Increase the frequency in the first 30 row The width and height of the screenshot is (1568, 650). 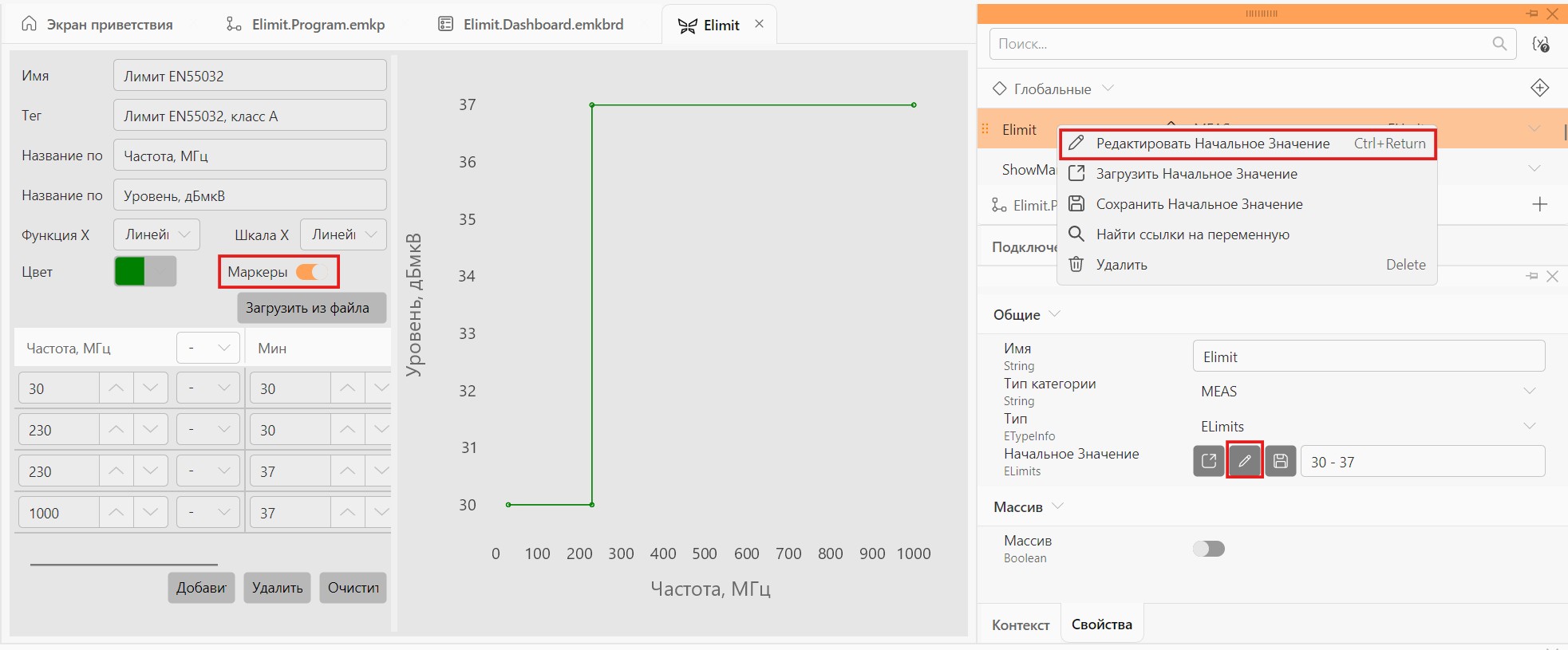(x=116, y=388)
